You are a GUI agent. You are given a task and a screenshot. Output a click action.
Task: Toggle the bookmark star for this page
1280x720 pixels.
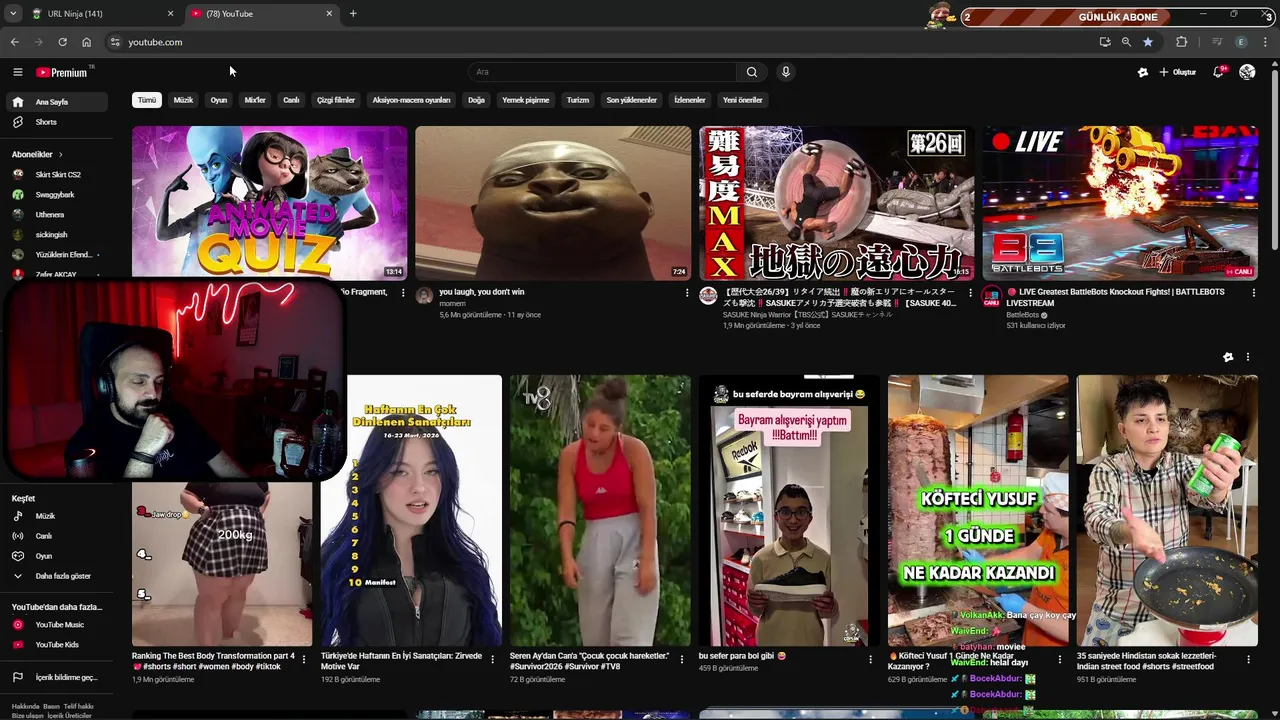[1148, 42]
